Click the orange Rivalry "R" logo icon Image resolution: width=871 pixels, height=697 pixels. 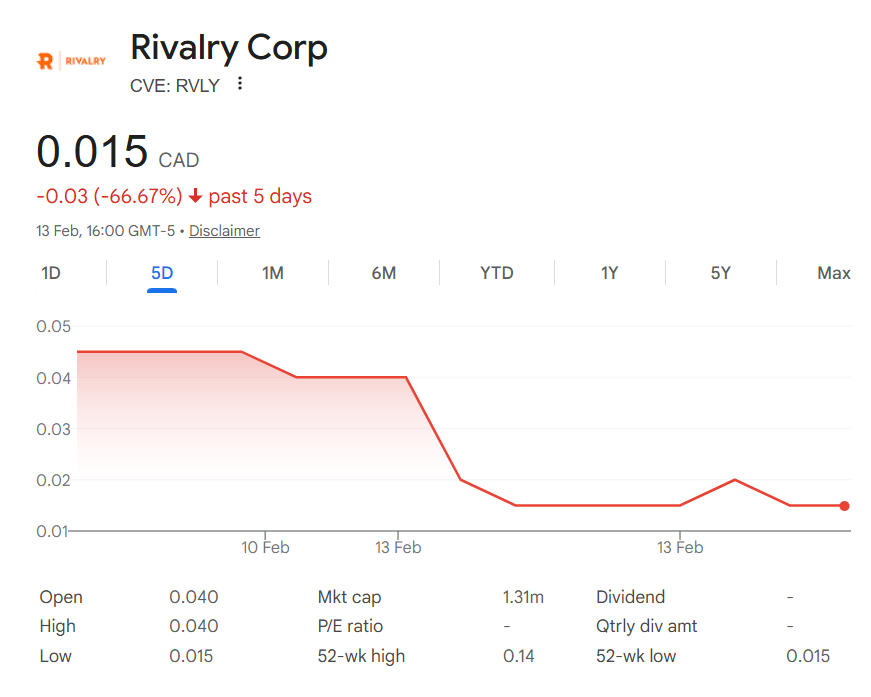click(x=45, y=60)
